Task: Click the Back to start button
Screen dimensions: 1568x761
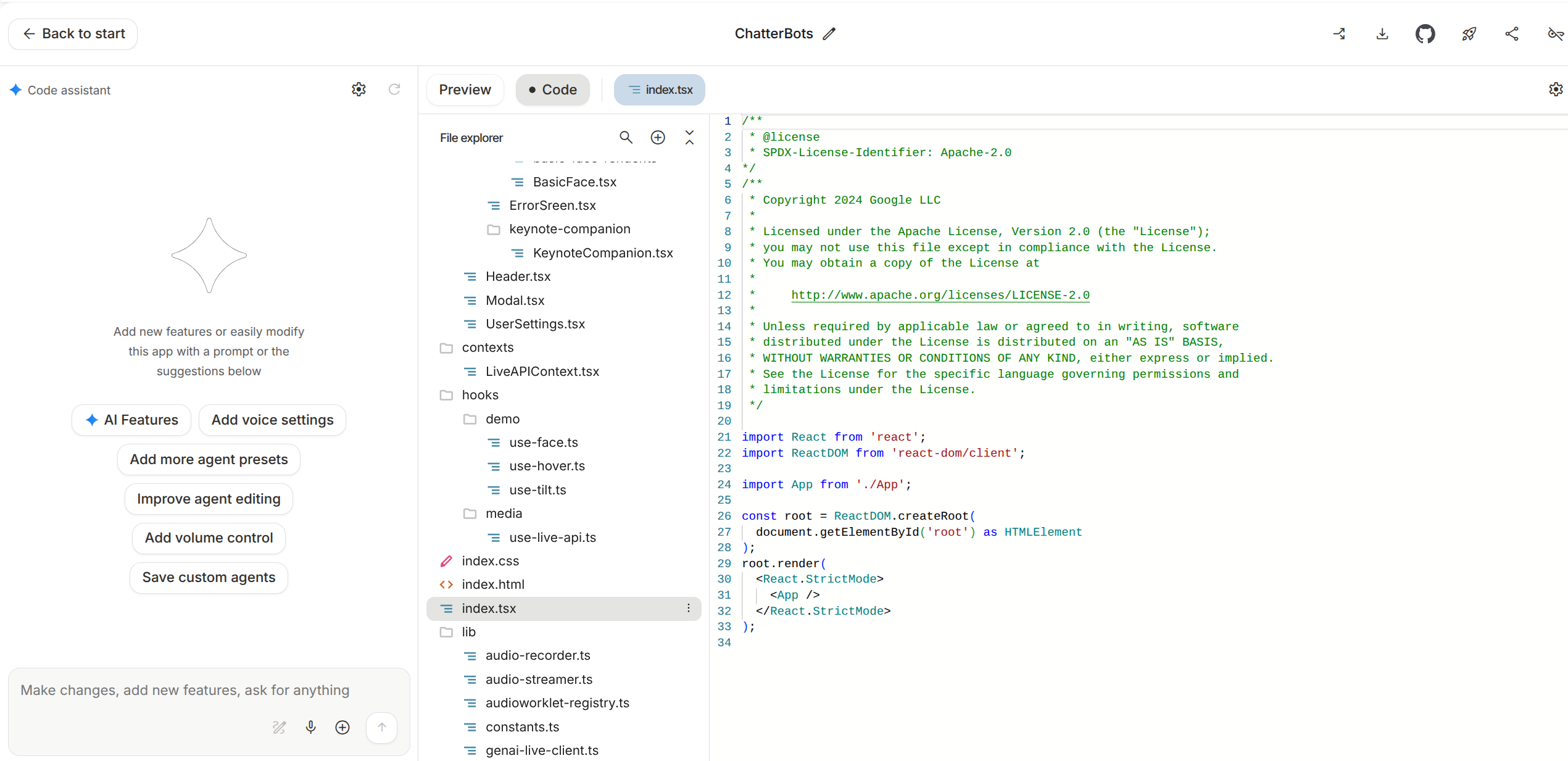Action: [x=72, y=34]
